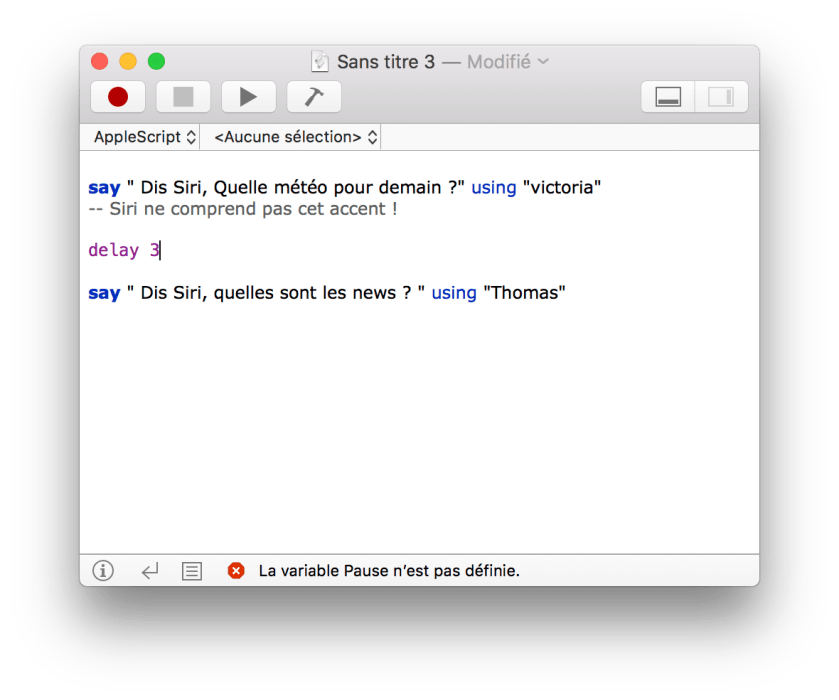The image size is (839, 700).
Task: Open the log list icon in bottom bar
Action: pyautogui.click(x=192, y=571)
